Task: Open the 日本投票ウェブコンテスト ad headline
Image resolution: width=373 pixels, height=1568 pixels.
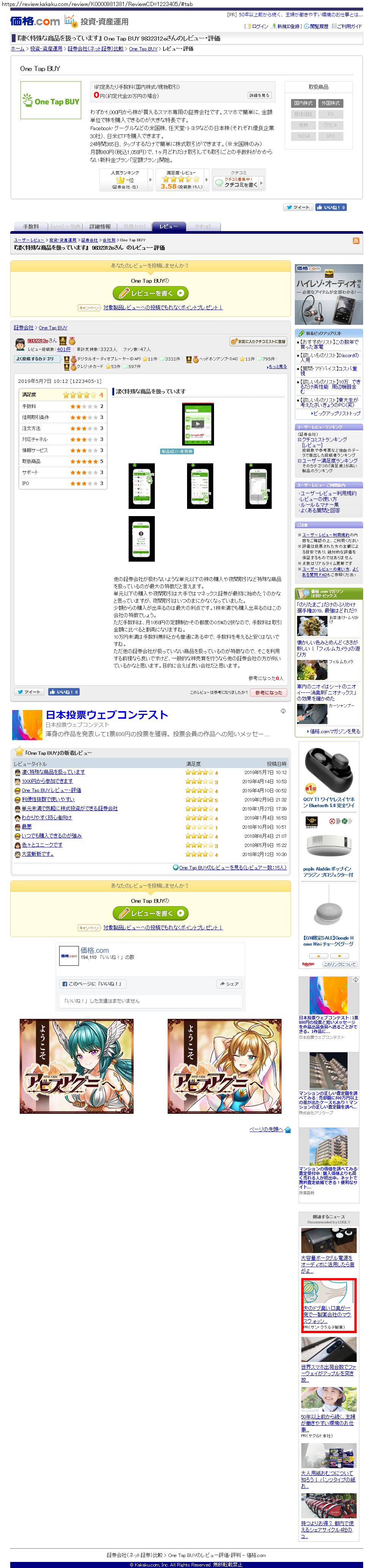Action: pos(107,715)
